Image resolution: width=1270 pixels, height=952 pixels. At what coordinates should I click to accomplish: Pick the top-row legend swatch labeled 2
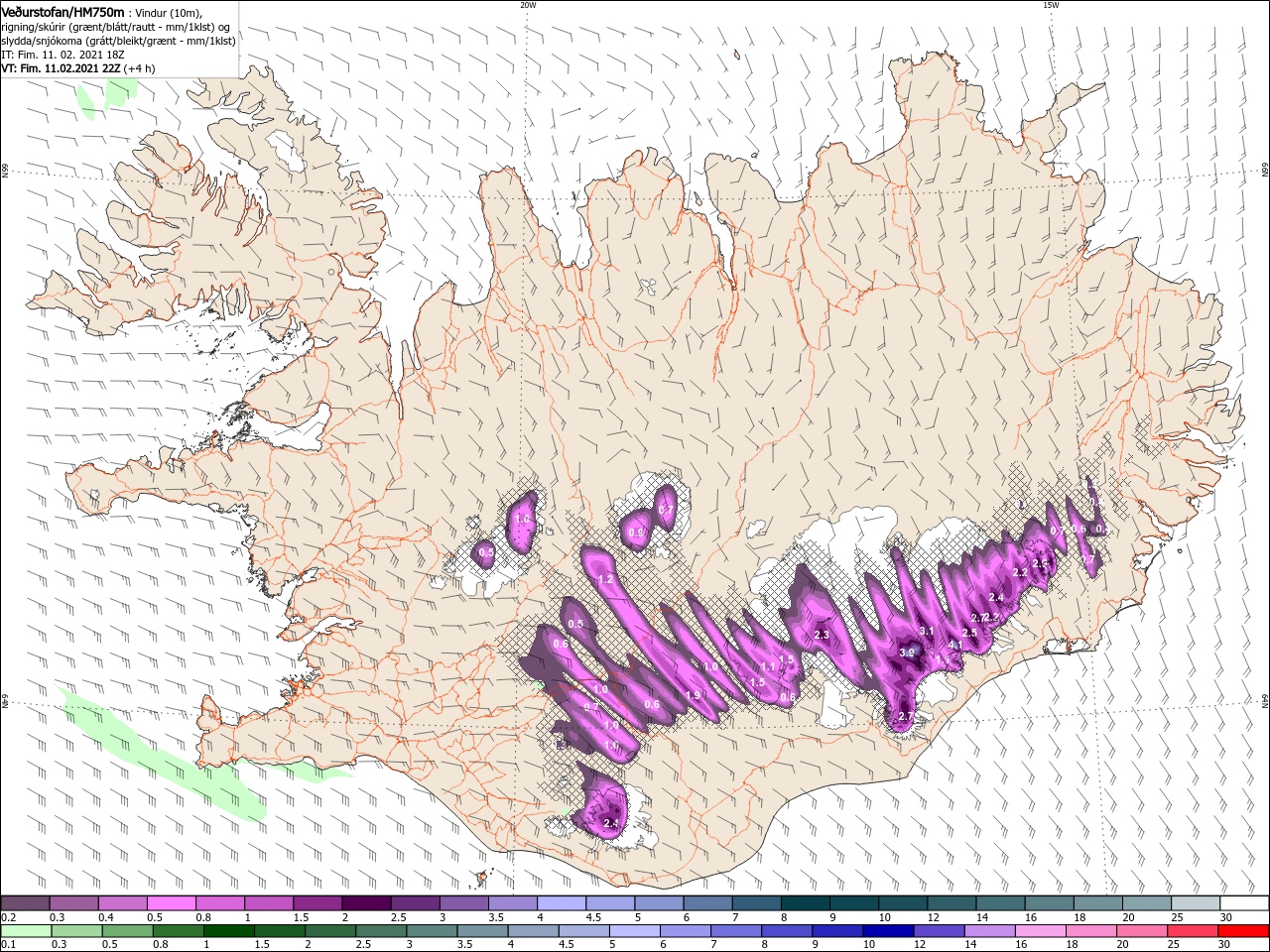click(x=366, y=903)
